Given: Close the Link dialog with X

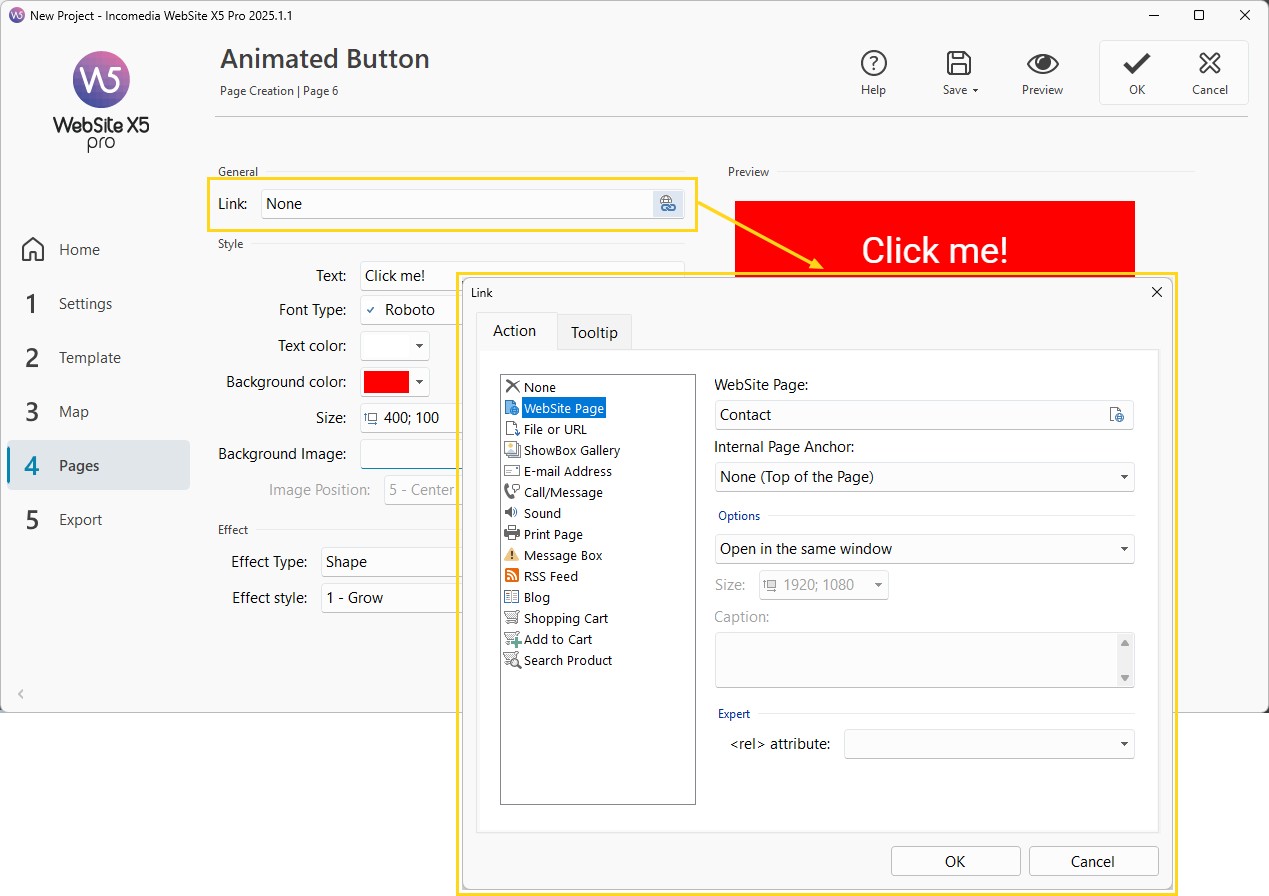Looking at the screenshot, I should pyautogui.click(x=1157, y=292).
